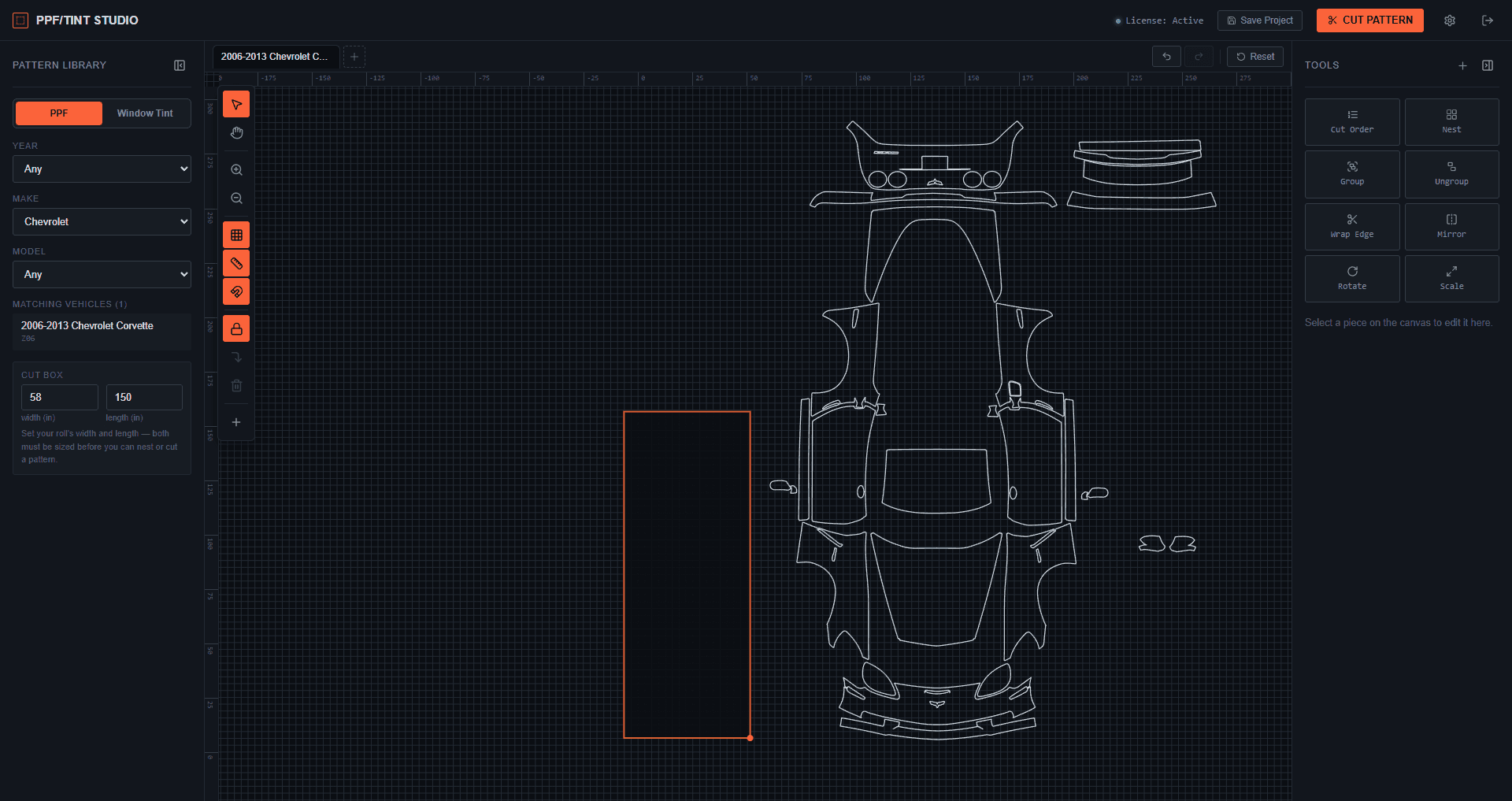This screenshot has width=1512, height=801.
Task: Click the log out icon
Action: coord(1488,20)
